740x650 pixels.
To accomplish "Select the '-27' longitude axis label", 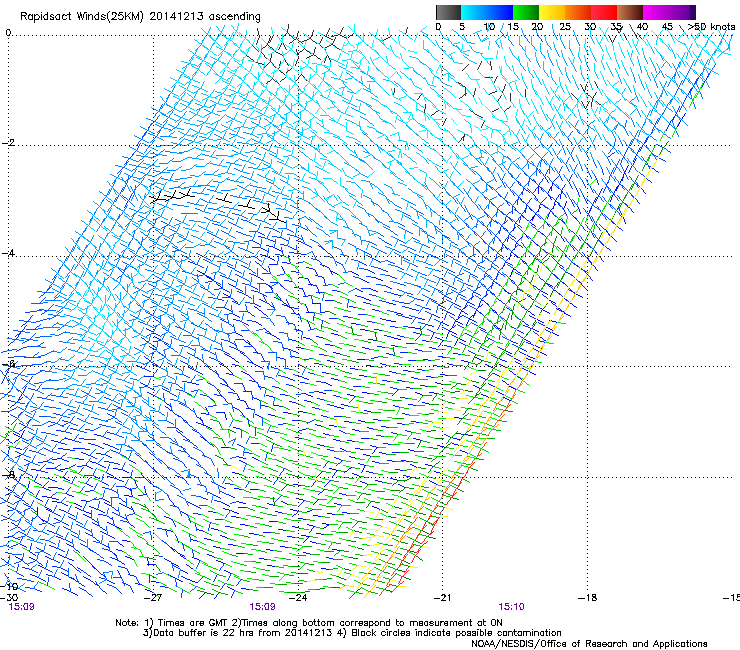I will tap(153, 598).
